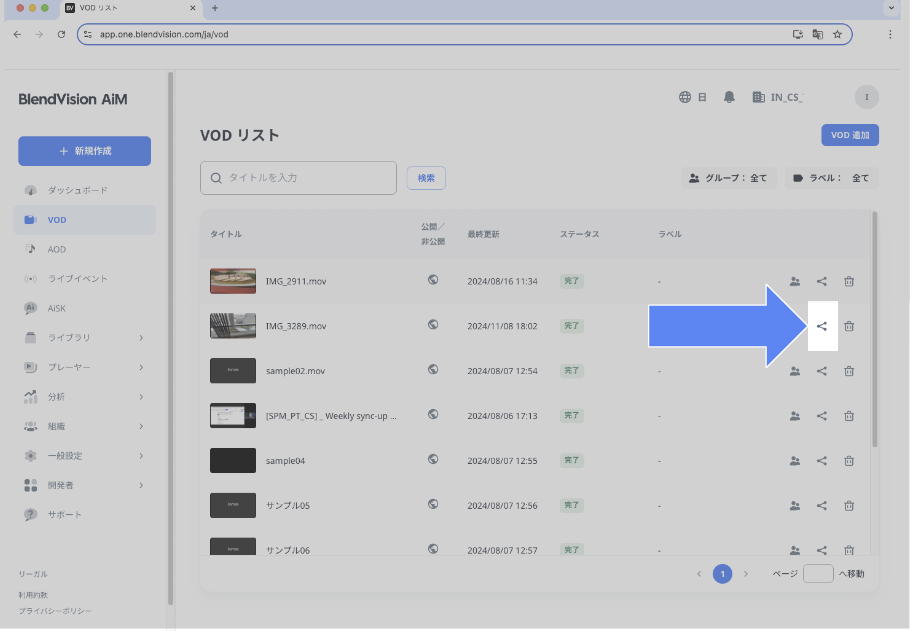Go to next page arrow
Viewport: 912px width, 631px height.
(x=746, y=574)
